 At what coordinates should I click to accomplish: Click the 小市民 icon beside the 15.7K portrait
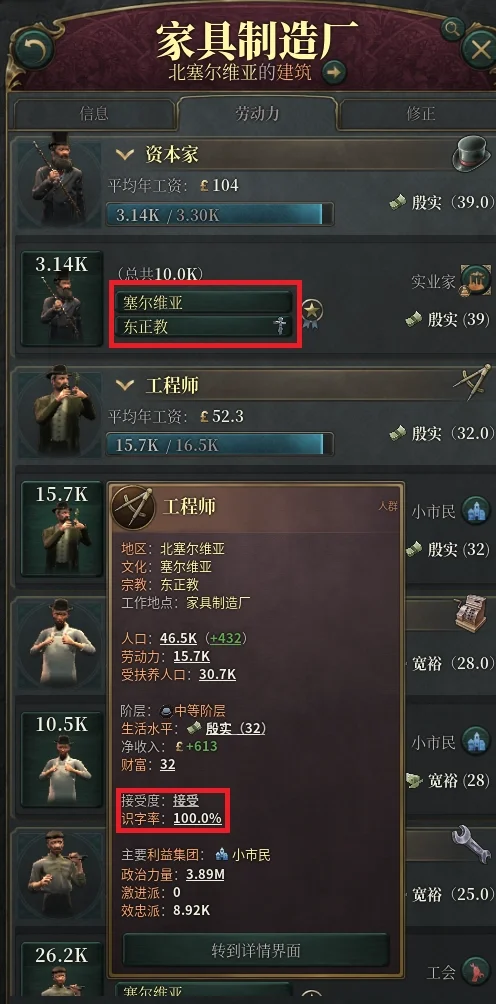tap(476, 510)
